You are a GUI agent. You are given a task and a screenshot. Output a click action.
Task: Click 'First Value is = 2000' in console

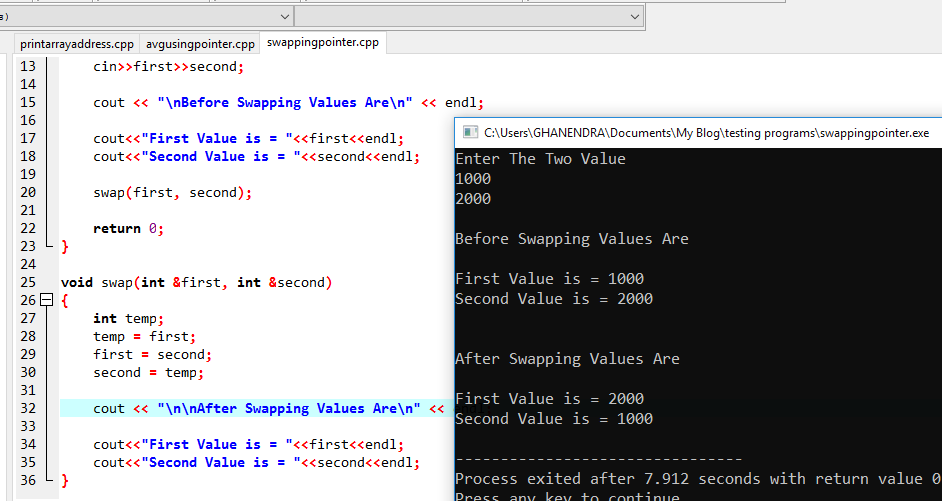tap(550, 398)
